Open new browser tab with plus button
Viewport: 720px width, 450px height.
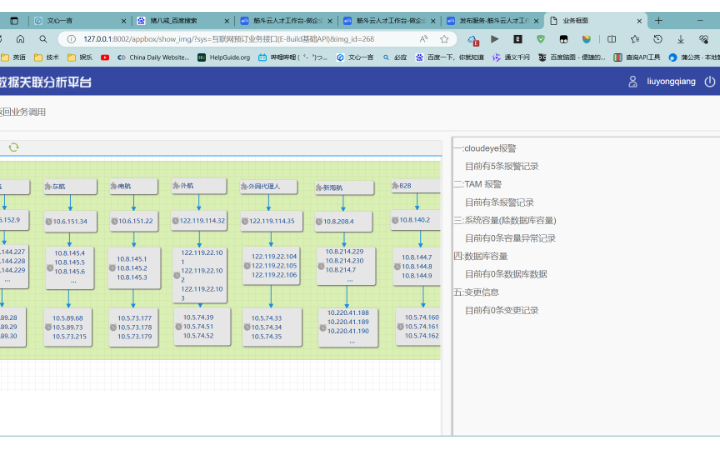pos(657,20)
